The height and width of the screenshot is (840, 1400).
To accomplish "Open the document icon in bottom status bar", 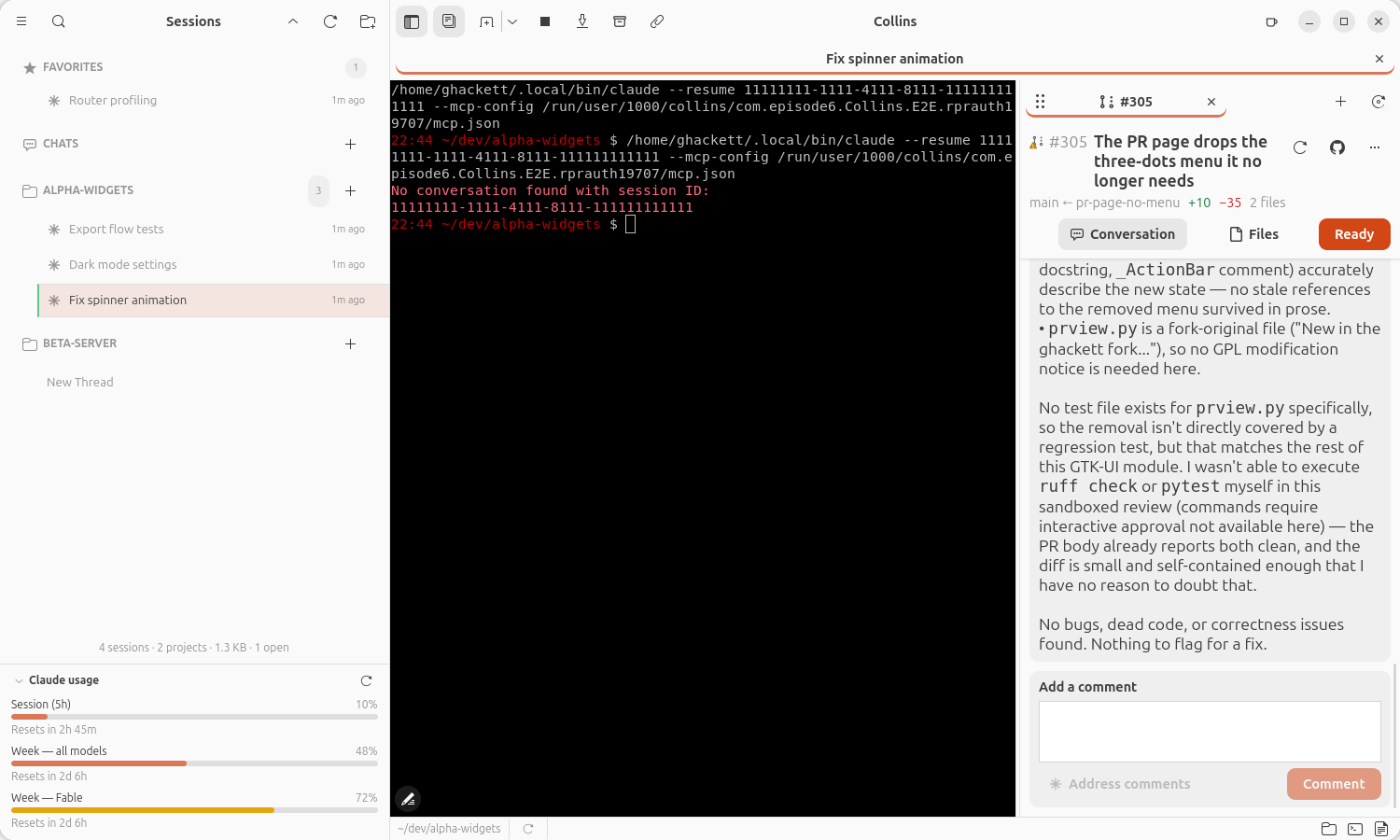I will [1381, 829].
